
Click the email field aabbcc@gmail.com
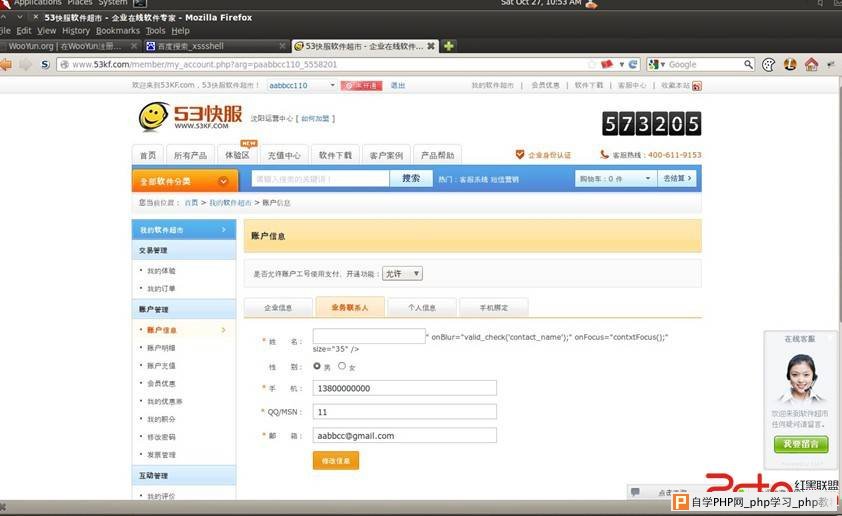tap(405, 435)
